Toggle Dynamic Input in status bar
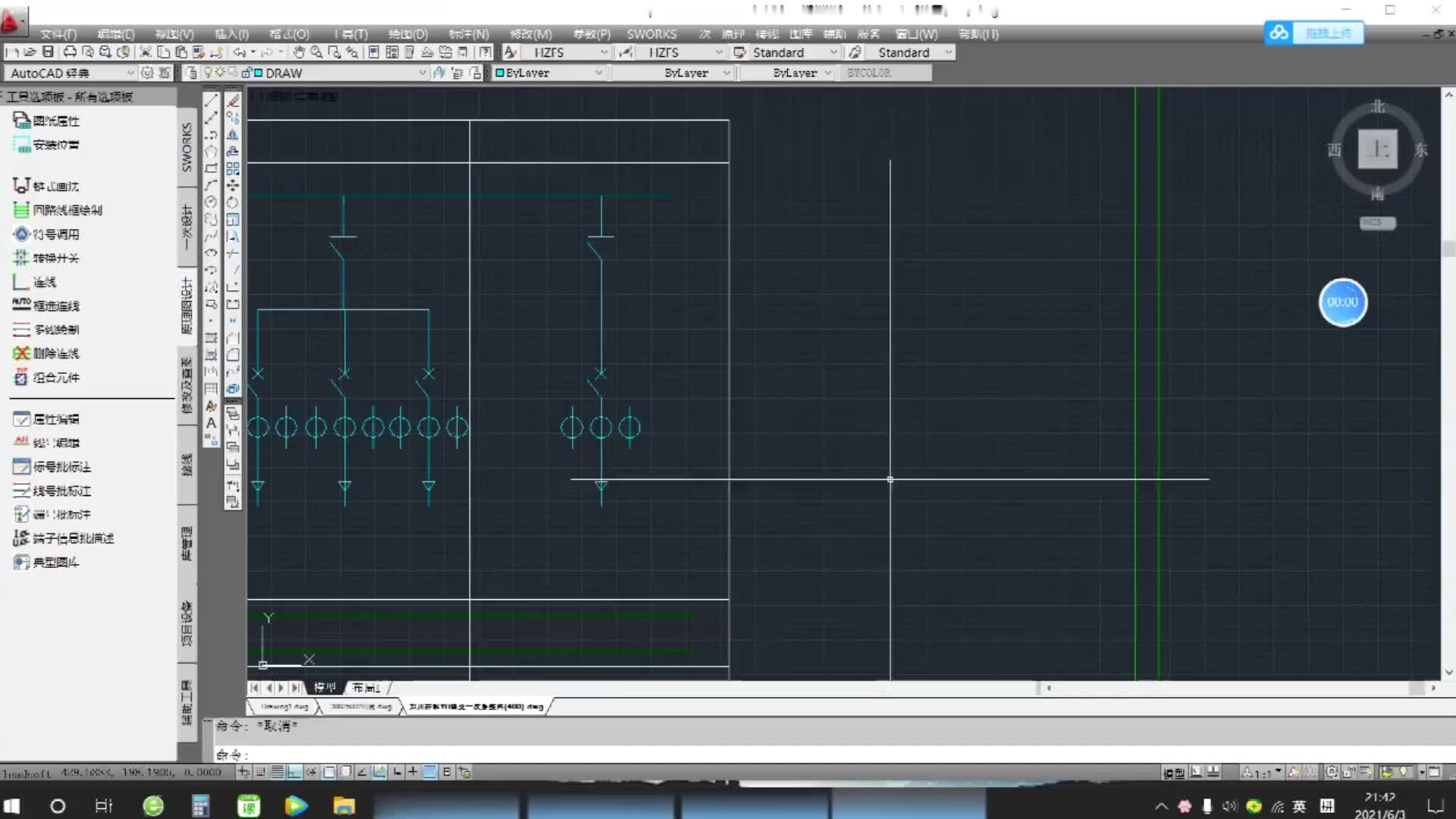 [397, 772]
